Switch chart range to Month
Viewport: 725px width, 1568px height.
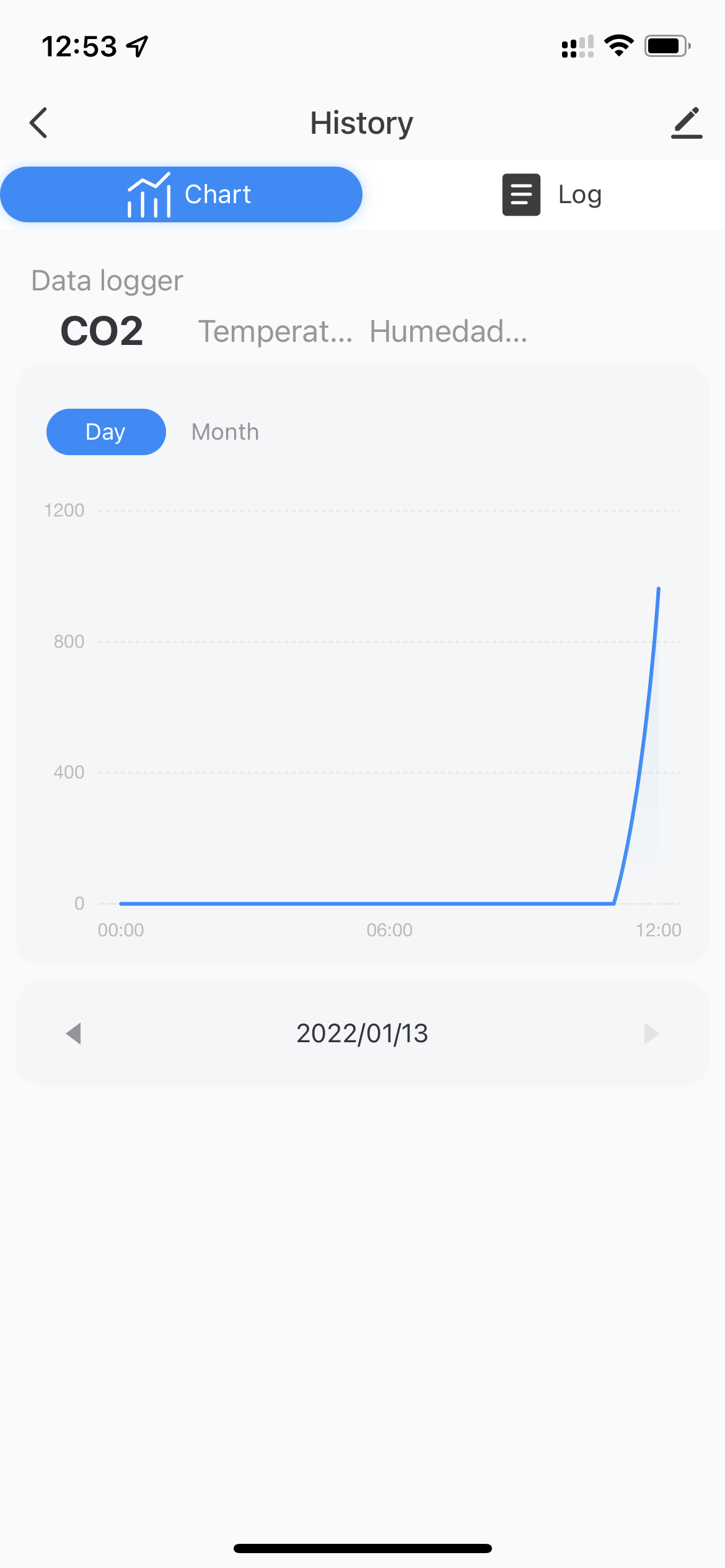click(x=225, y=432)
